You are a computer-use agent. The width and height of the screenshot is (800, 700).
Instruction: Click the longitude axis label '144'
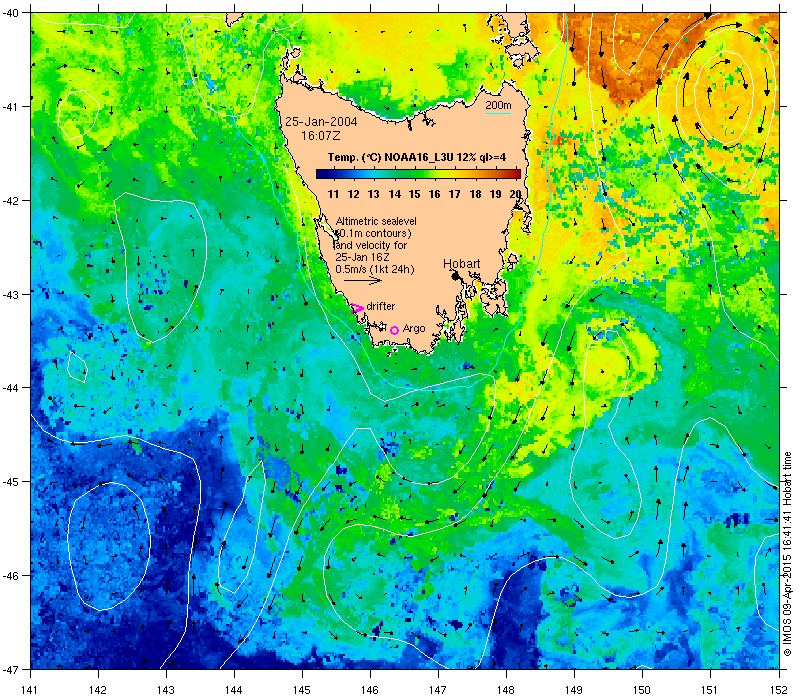click(x=234, y=690)
